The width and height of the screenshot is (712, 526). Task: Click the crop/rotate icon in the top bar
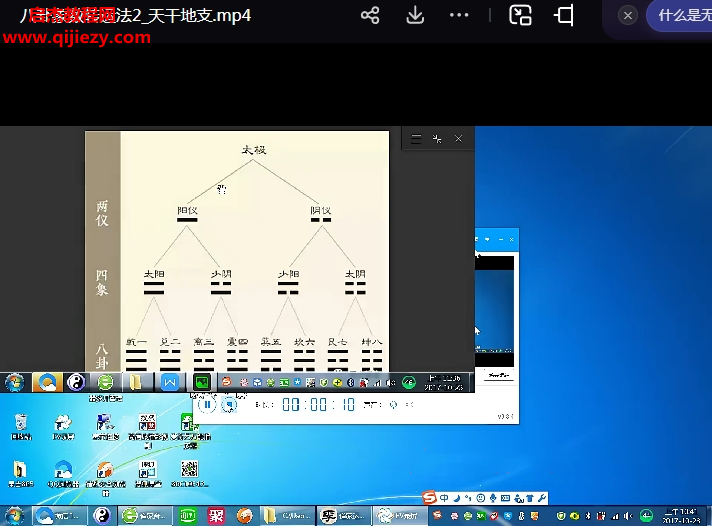(564, 15)
